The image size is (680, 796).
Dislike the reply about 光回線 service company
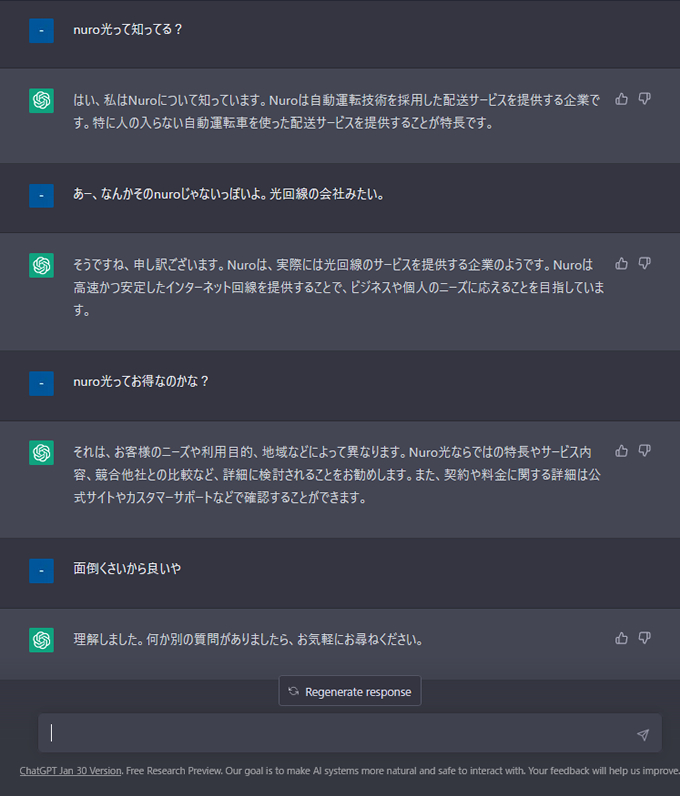[644, 263]
